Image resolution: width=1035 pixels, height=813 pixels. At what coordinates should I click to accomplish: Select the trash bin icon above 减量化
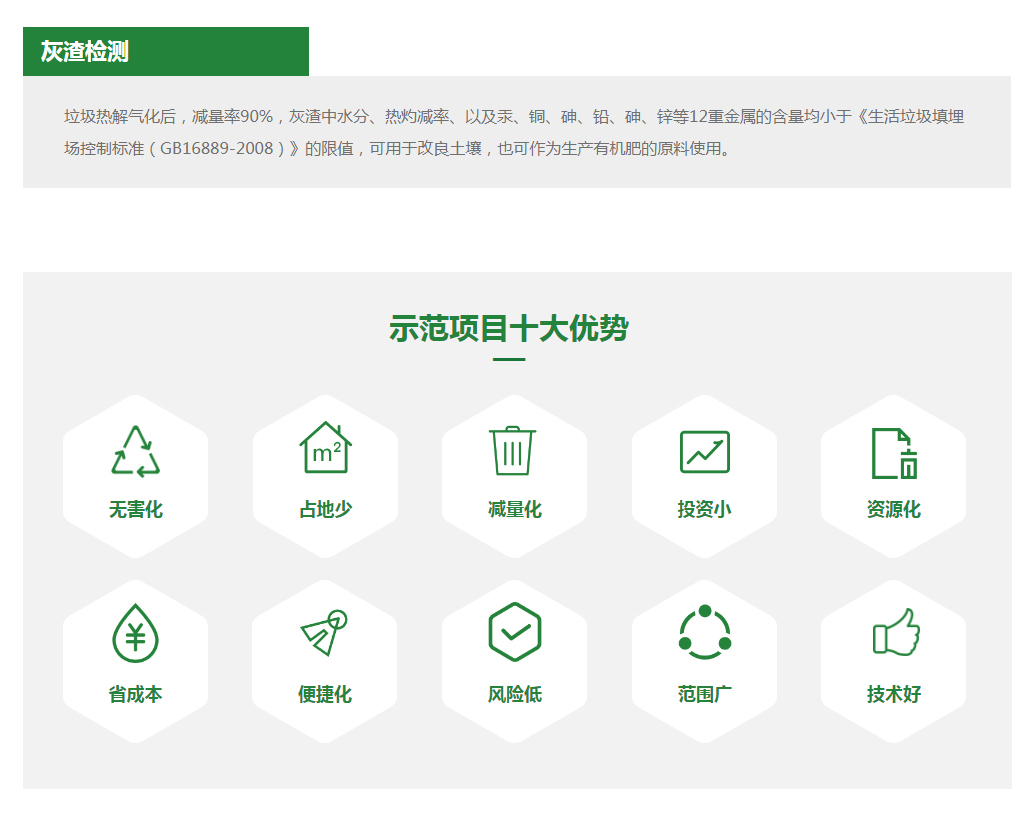513,451
